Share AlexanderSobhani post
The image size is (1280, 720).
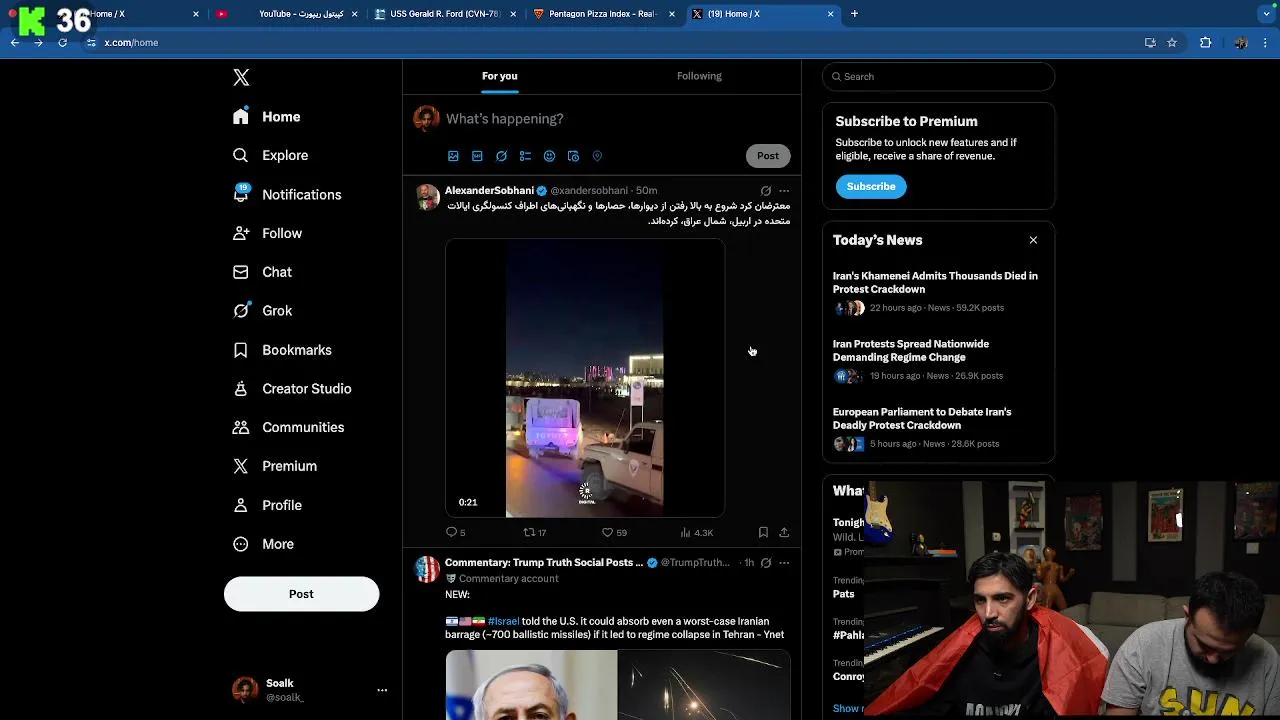pyautogui.click(x=784, y=533)
